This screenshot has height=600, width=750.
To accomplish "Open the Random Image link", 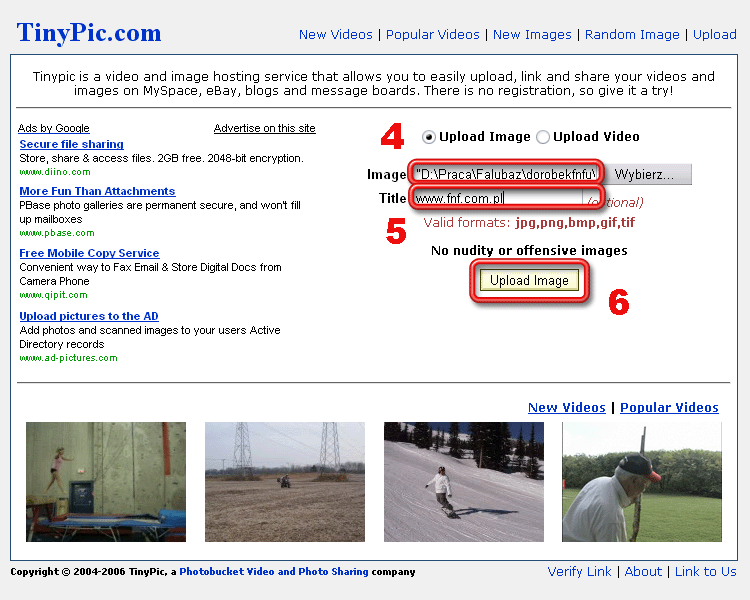I will tap(632, 34).
